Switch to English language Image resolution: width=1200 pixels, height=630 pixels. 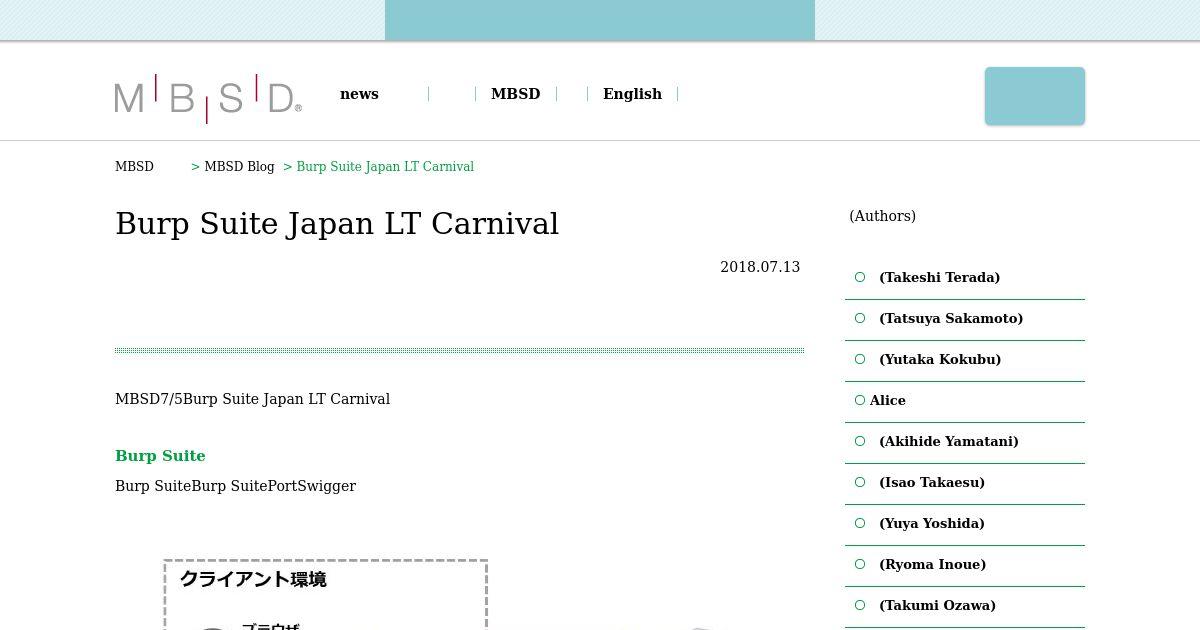tap(632, 94)
